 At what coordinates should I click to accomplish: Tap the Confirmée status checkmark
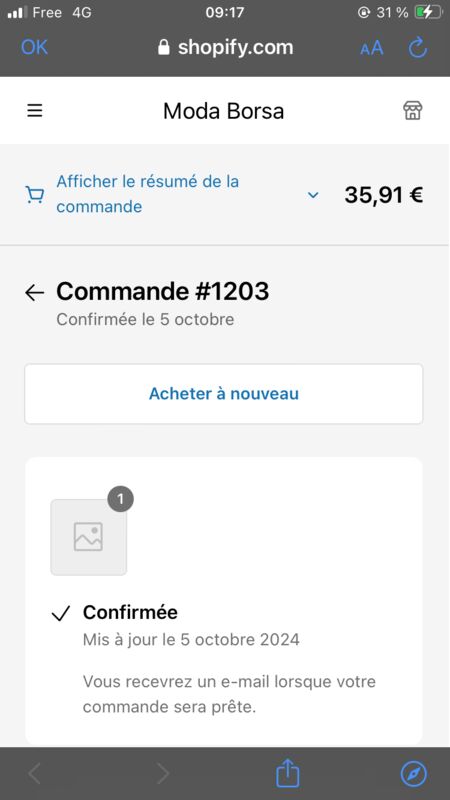pyautogui.click(x=60, y=614)
